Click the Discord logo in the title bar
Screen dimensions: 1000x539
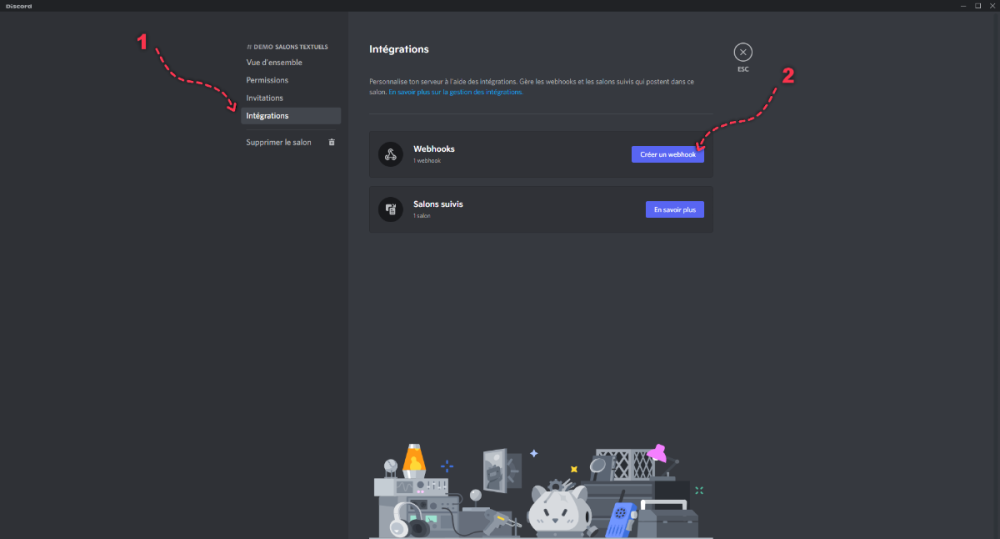point(18,5)
